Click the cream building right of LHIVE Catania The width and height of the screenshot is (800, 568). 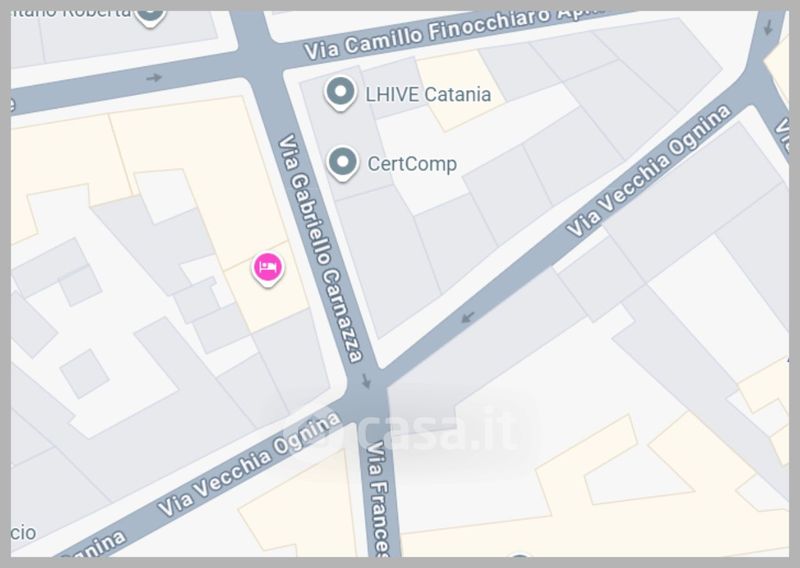click(x=461, y=90)
